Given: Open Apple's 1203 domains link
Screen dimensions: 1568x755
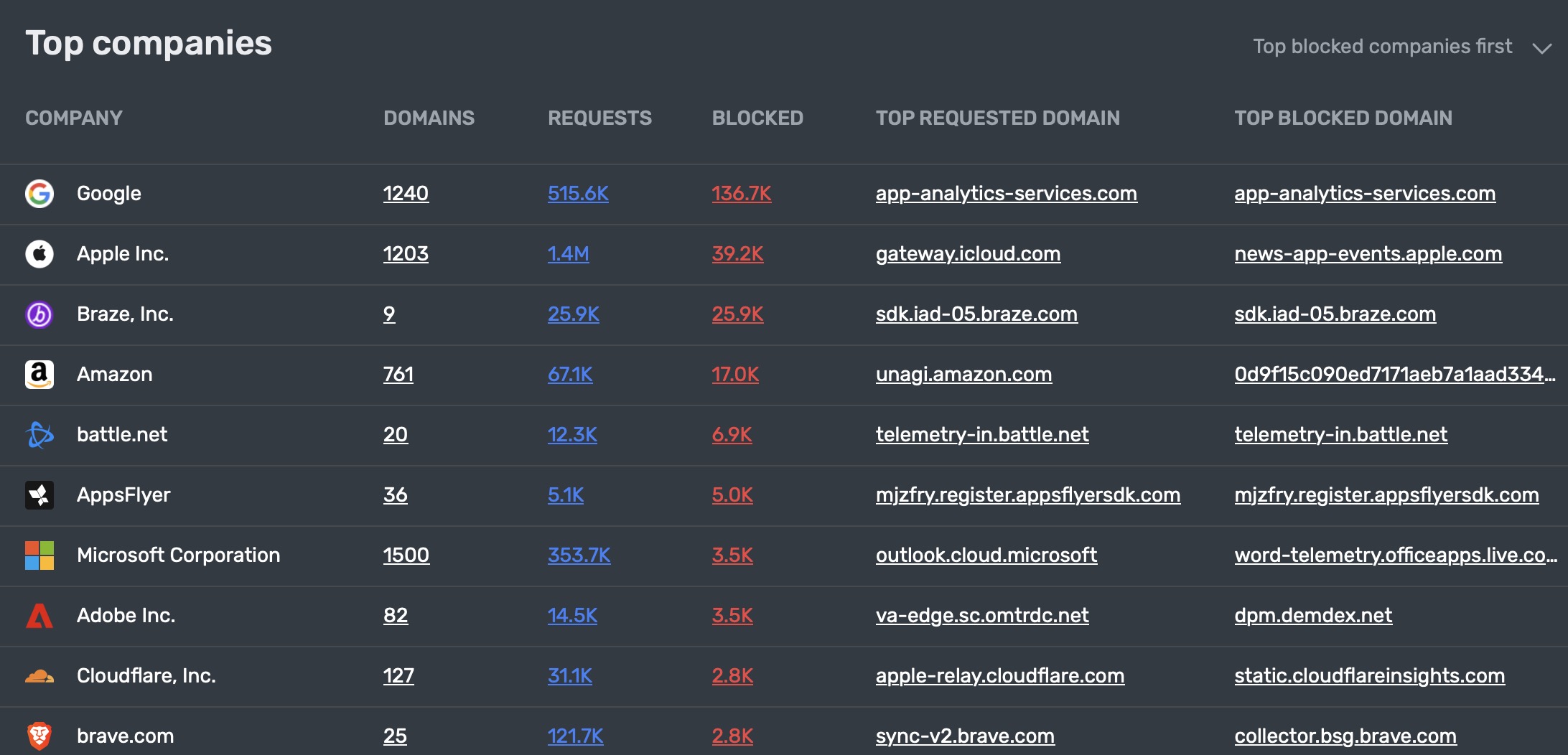Looking at the screenshot, I should tap(406, 254).
